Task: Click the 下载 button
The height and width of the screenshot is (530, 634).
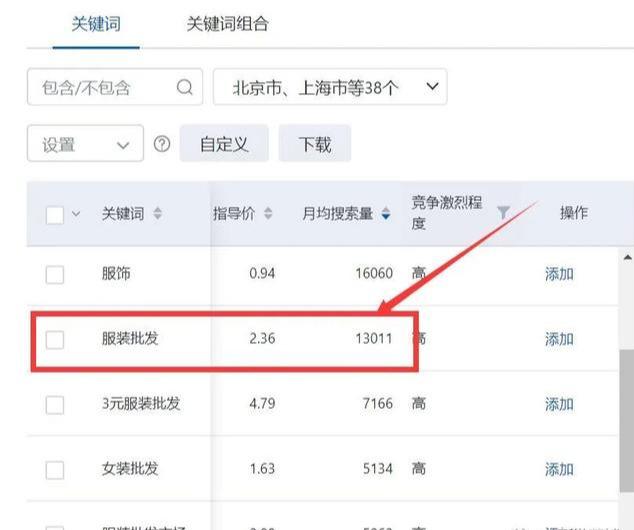Action: coord(314,144)
